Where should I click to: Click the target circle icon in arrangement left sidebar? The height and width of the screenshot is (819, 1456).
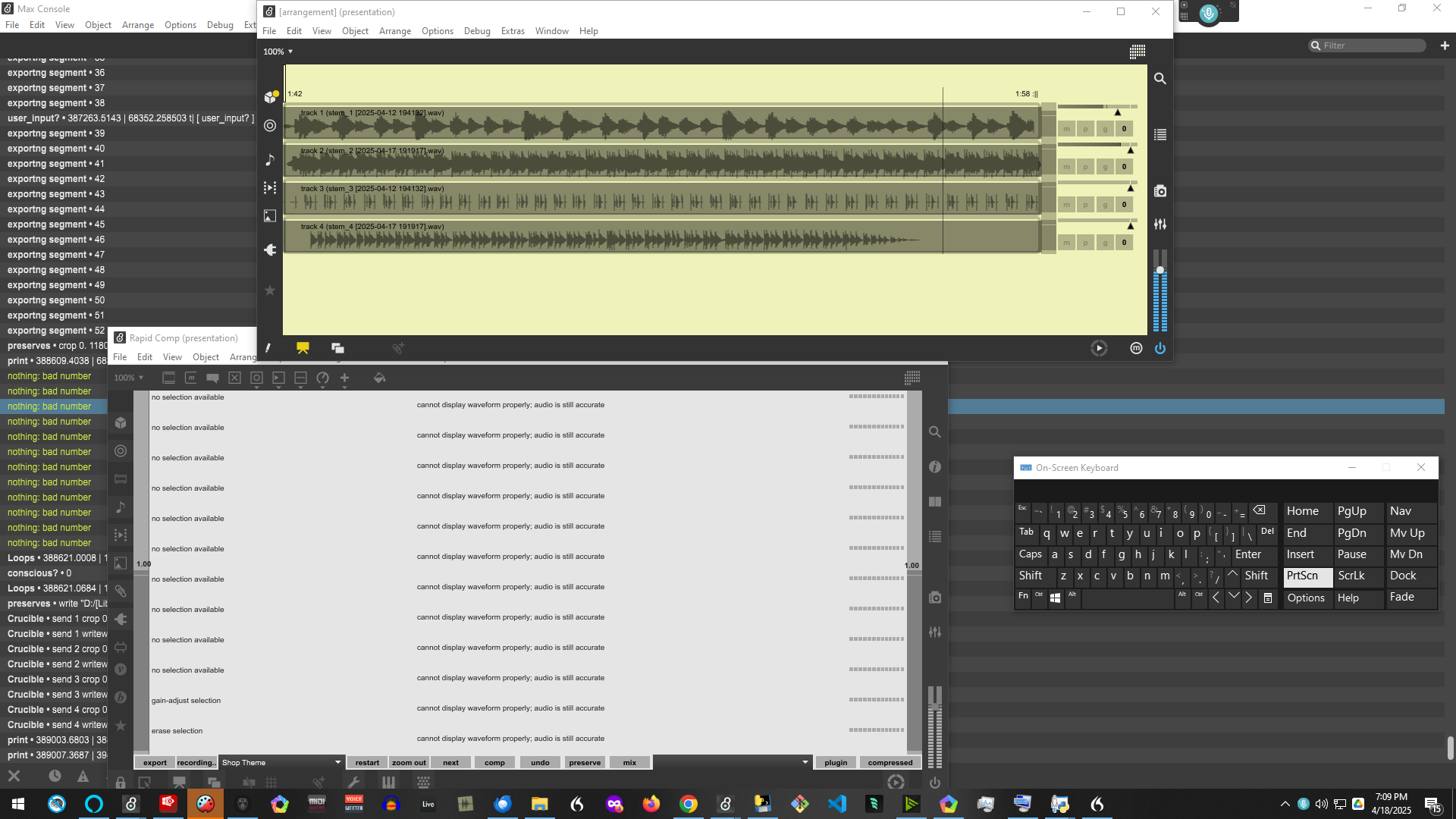(x=270, y=126)
